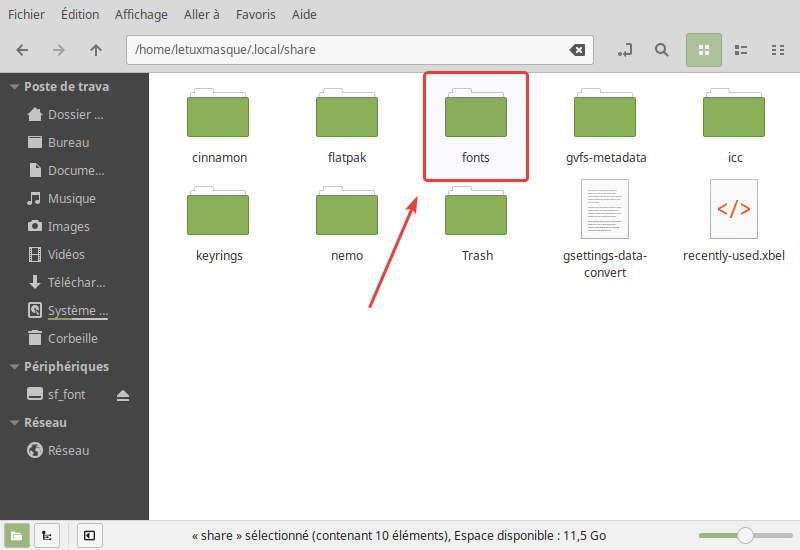The image size is (800, 550).
Task: Switch to compact view
Action: [x=778, y=50]
